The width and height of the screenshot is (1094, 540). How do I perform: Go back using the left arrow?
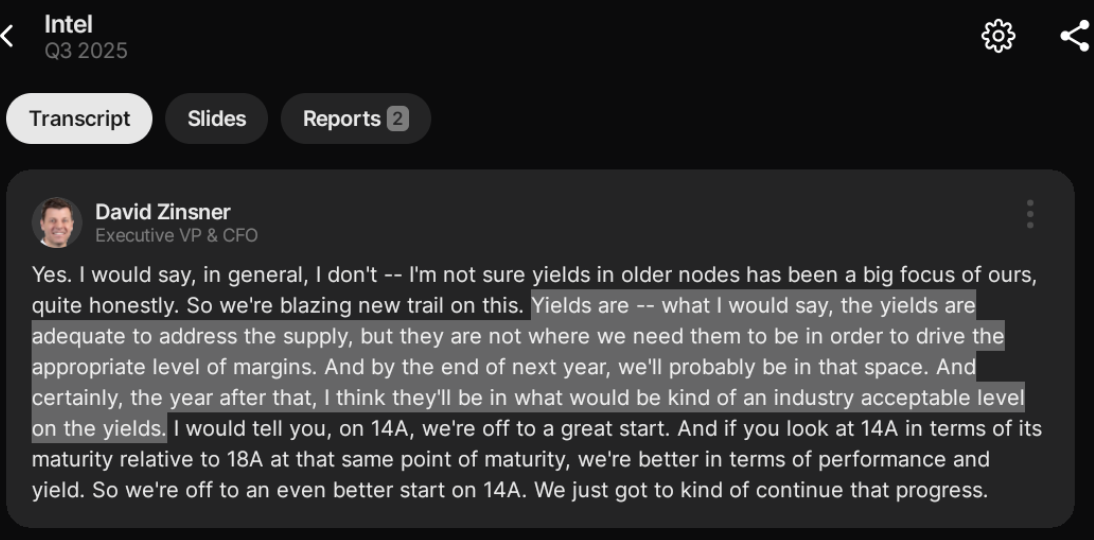click(8, 37)
